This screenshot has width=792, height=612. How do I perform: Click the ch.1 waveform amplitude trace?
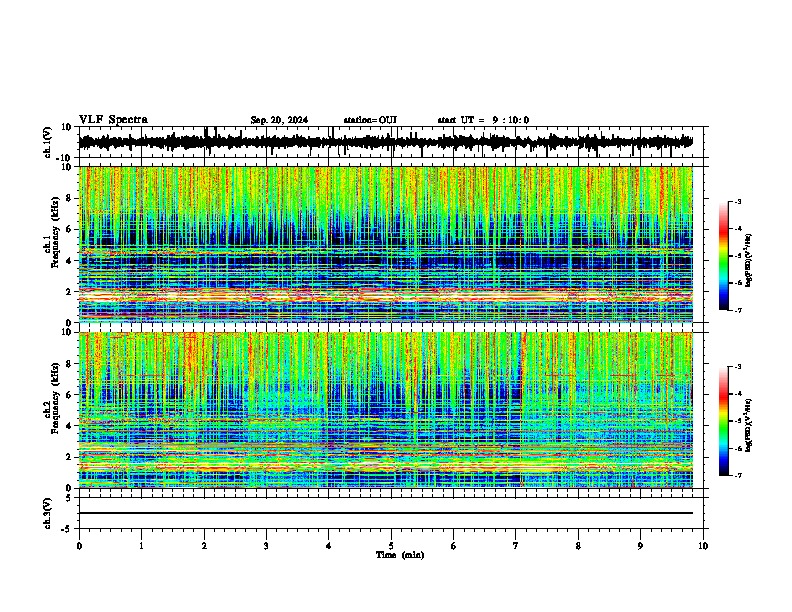386,142
